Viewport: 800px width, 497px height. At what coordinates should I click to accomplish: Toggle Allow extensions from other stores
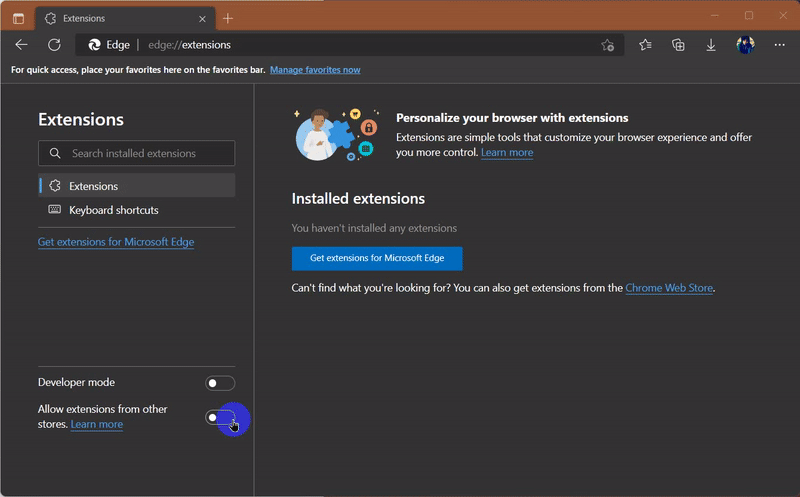pos(220,417)
